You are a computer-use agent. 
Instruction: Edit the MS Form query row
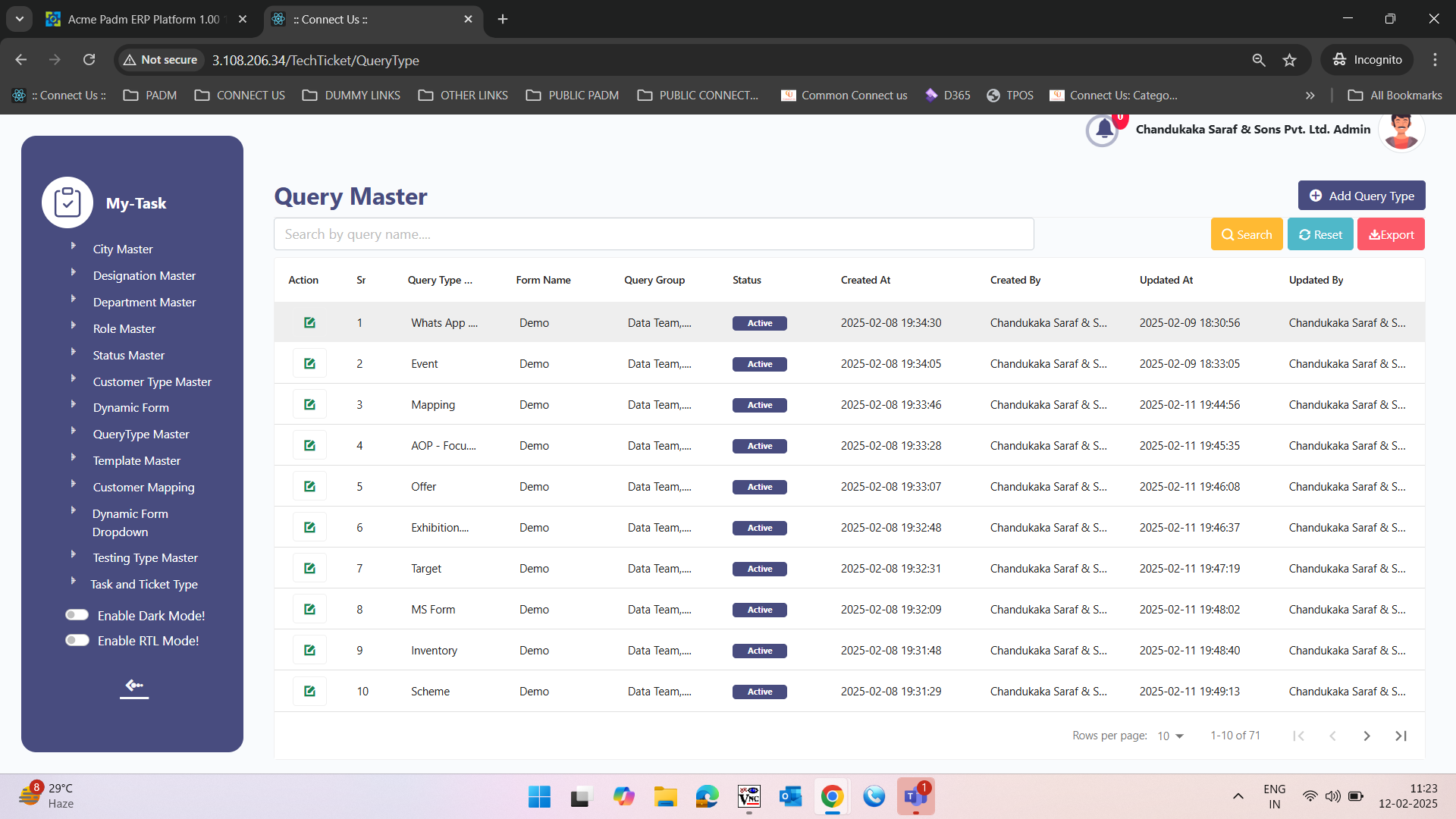pos(309,609)
